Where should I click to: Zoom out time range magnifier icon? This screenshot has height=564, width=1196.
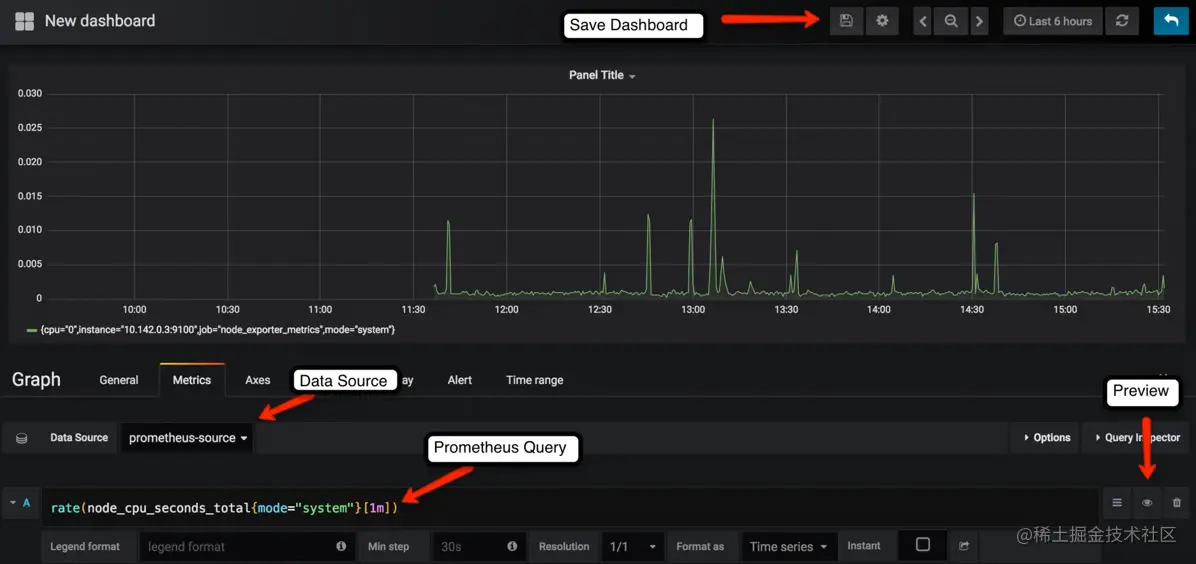pos(951,21)
